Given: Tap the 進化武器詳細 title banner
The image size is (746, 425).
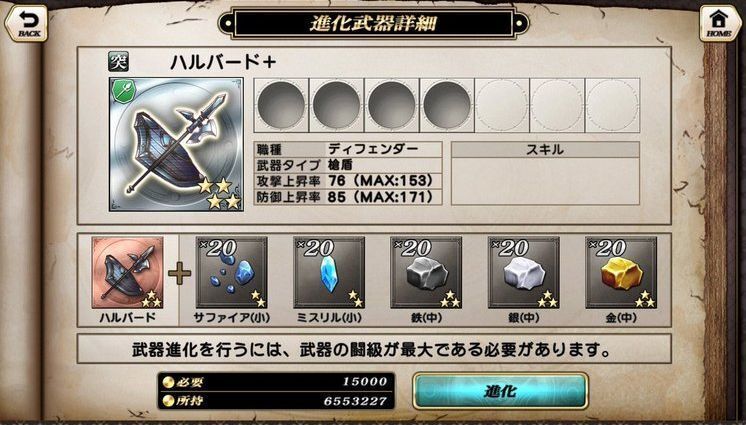Looking at the screenshot, I should 373,23.
